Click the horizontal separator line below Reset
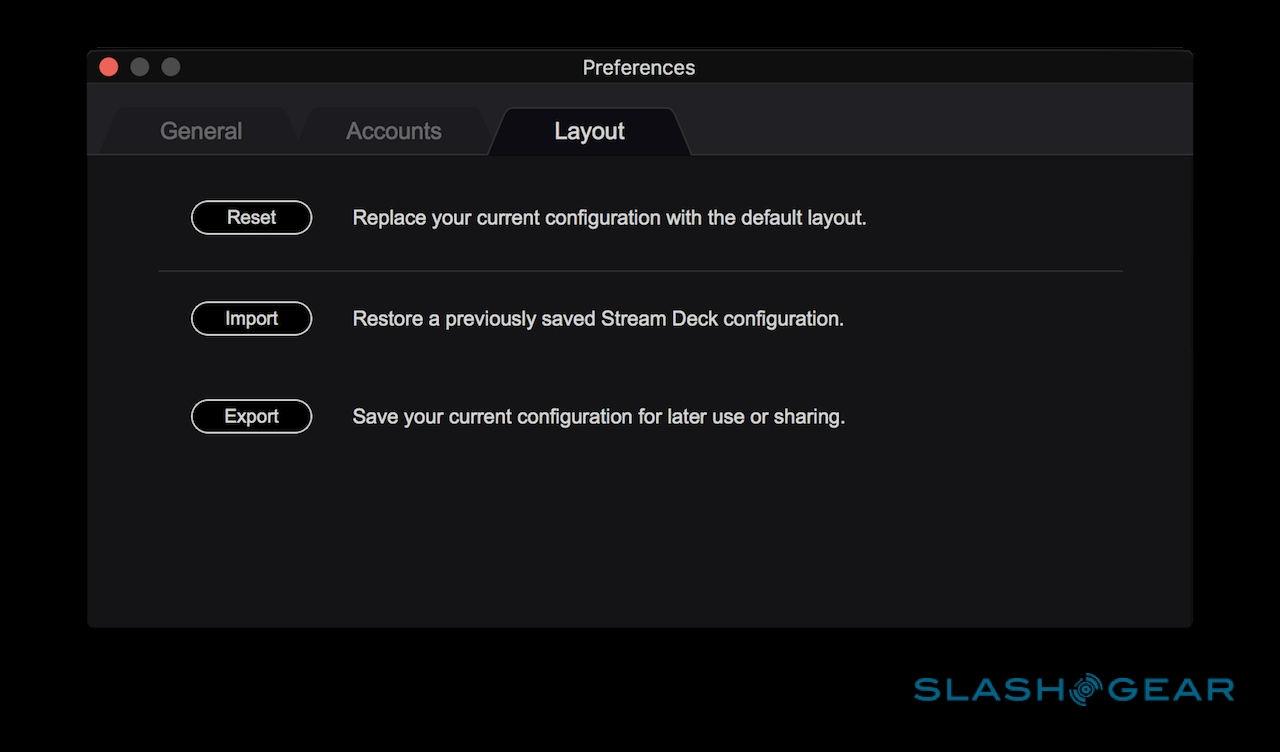Viewport: 1280px width, 752px height. (640, 270)
